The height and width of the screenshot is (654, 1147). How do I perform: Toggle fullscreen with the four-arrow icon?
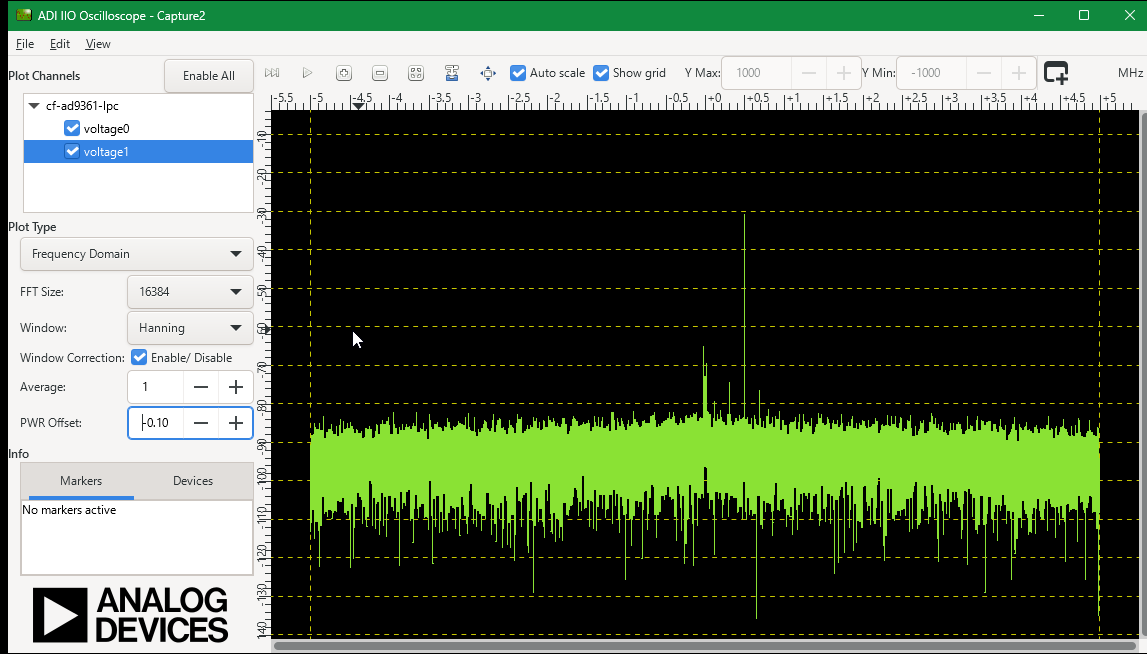pos(488,73)
